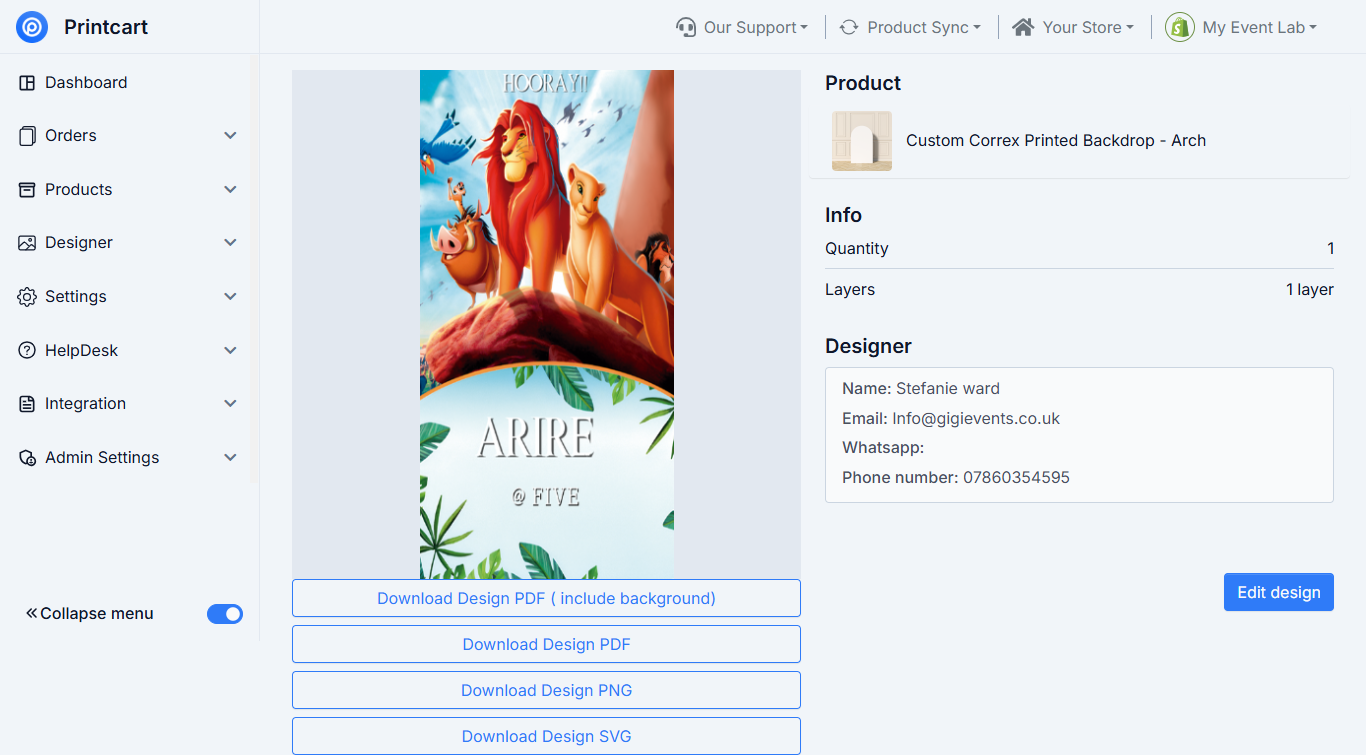This screenshot has width=1366, height=755.
Task: Click the Our Support headset icon
Action: click(686, 27)
